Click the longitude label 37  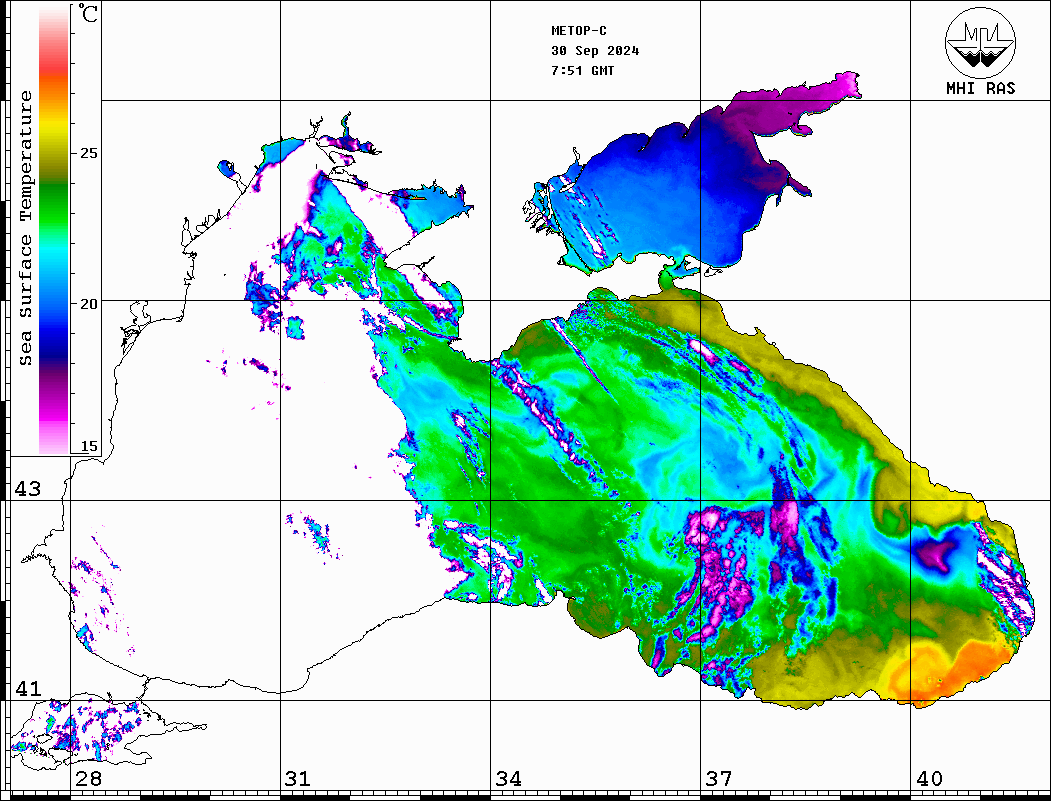point(719,778)
